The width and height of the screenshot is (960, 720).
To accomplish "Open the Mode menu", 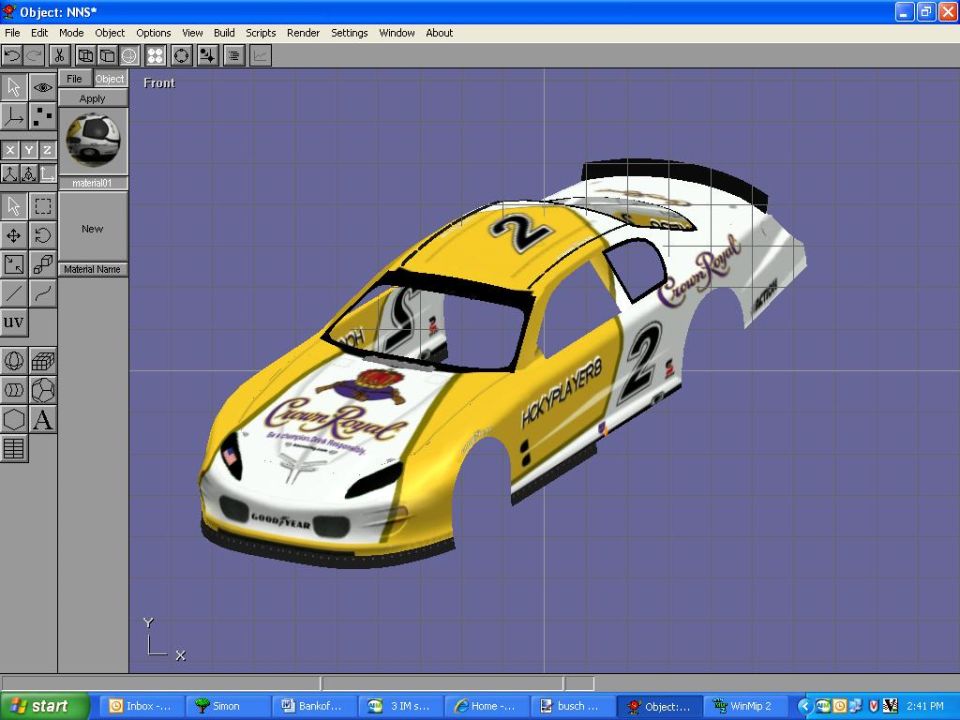I will click(71, 33).
